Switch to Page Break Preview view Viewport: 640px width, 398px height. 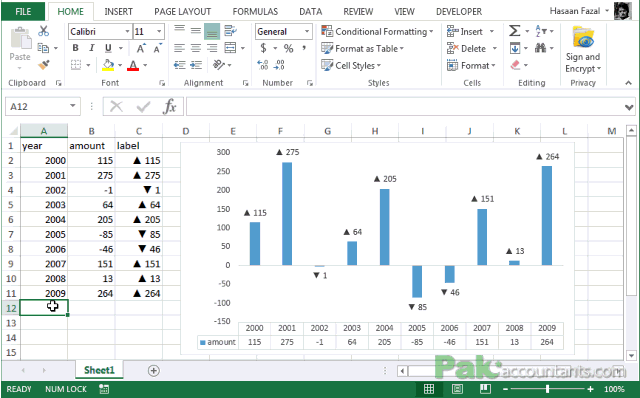[x=485, y=389]
